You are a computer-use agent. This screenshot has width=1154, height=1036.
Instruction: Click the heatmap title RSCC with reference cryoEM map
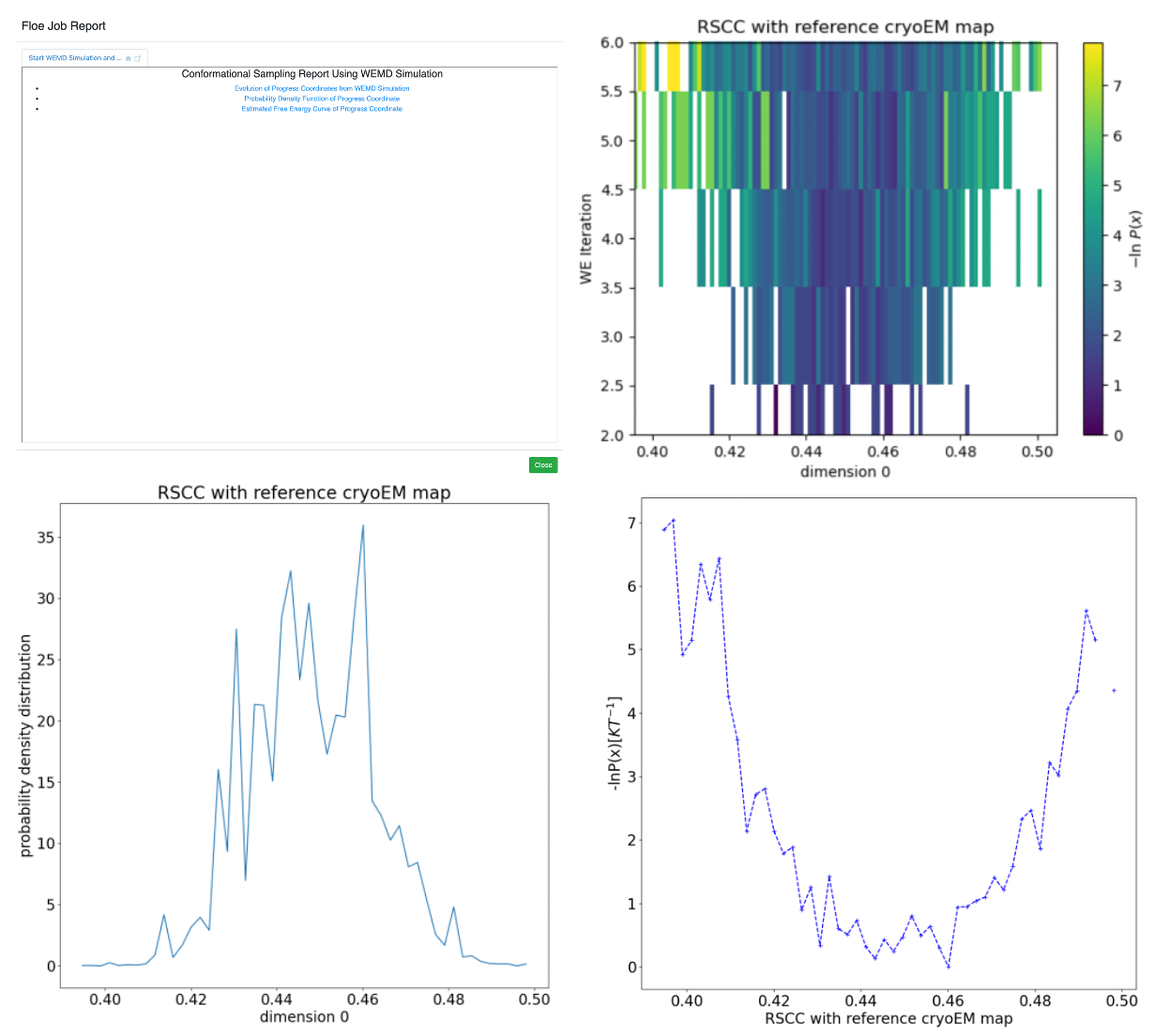click(x=844, y=27)
